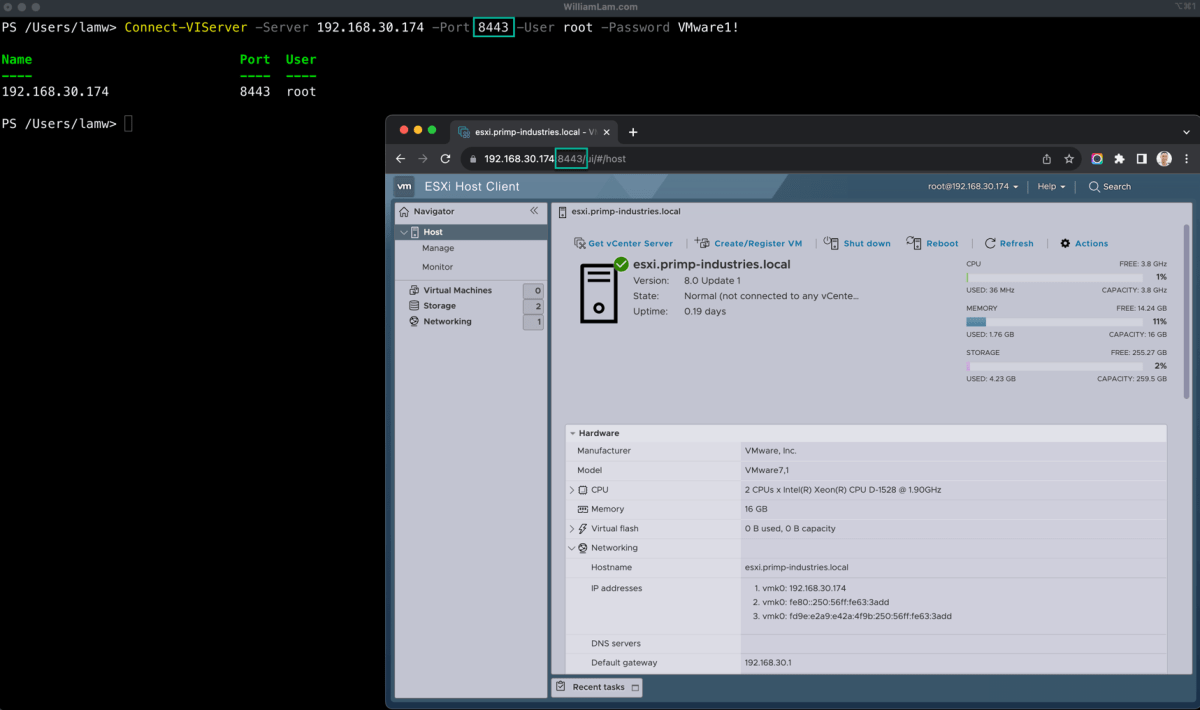Click the PowerShell prompt cursor in terminal

[129, 124]
